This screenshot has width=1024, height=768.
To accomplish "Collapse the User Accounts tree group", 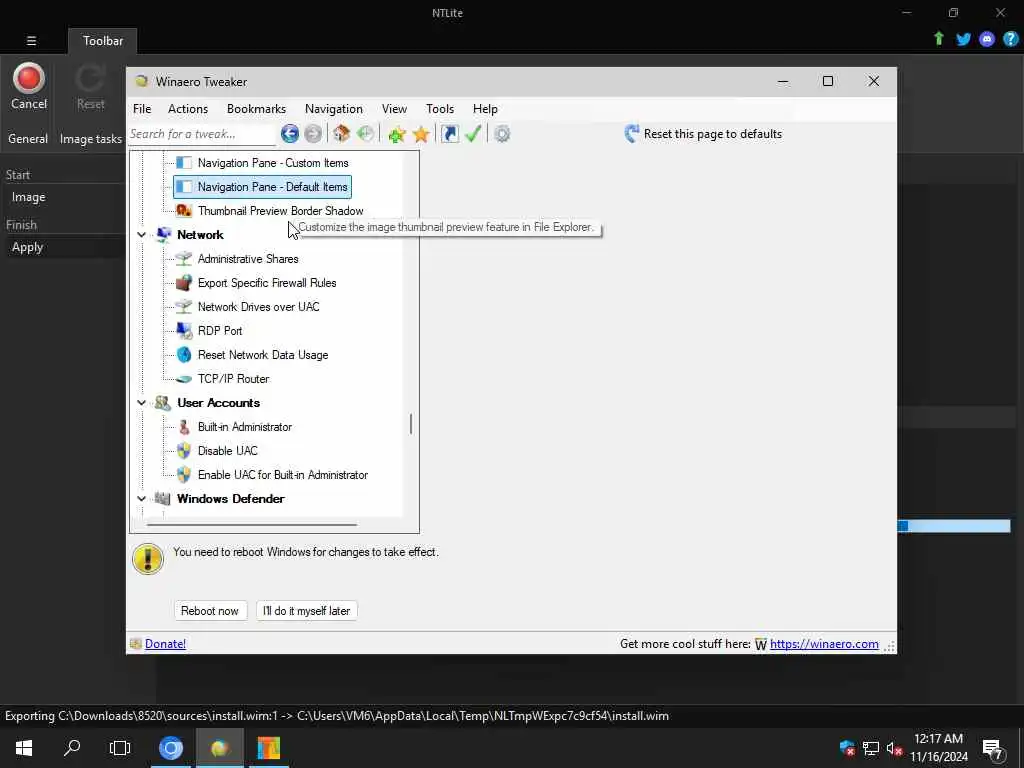I will pos(142,403).
